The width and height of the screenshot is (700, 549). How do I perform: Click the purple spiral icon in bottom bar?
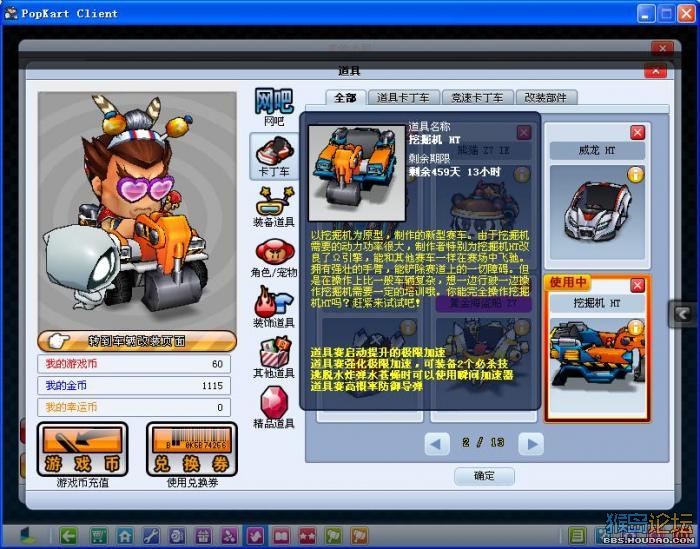point(177,535)
